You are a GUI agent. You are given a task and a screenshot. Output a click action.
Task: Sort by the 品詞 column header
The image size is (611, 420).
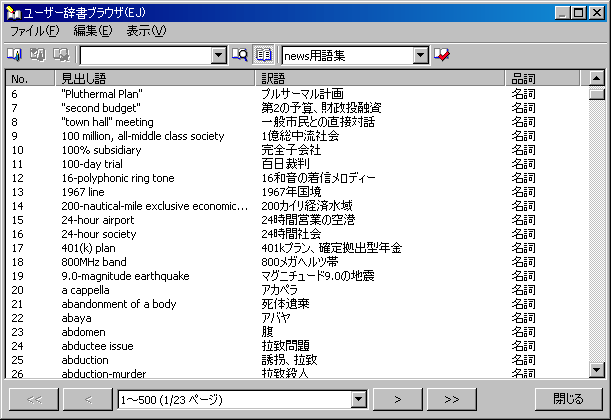(542, 78)
